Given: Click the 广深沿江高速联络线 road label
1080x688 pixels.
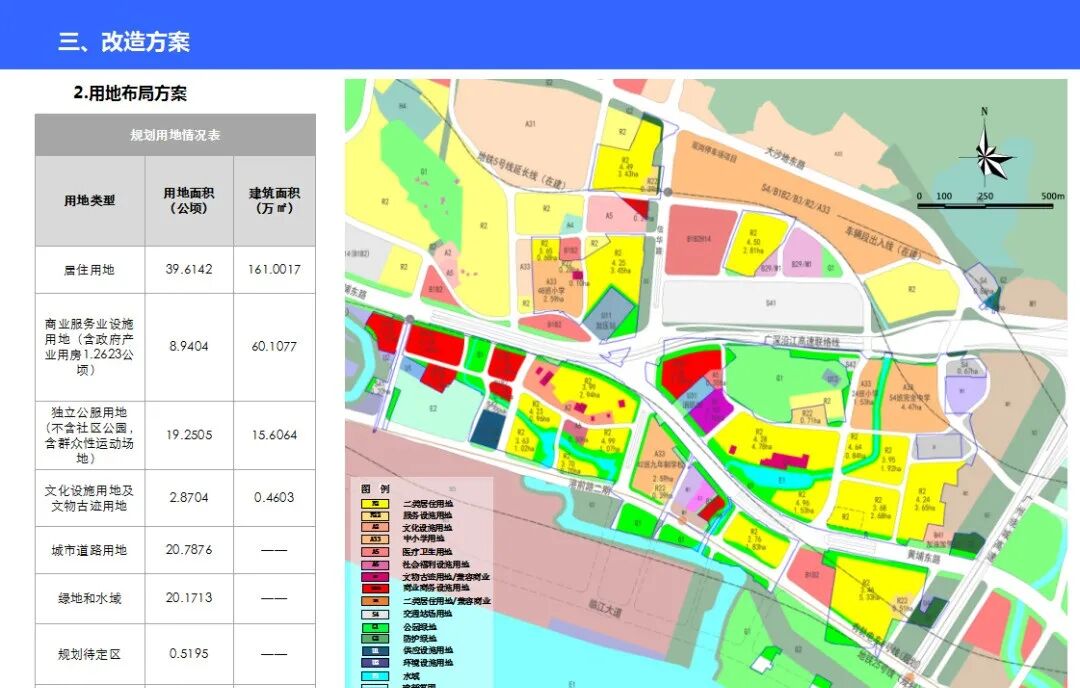Looking at the screenshot, I should (x=802, y=340).
